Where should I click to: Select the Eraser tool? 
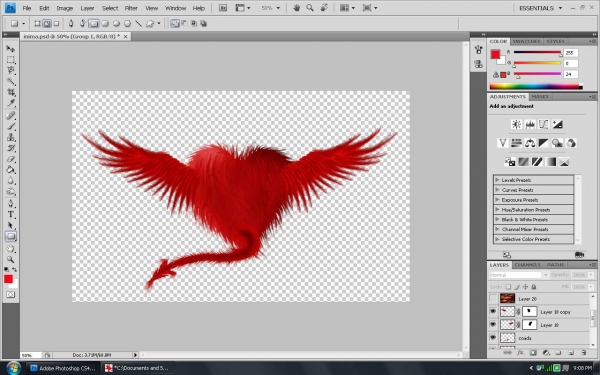click(11, 159)
